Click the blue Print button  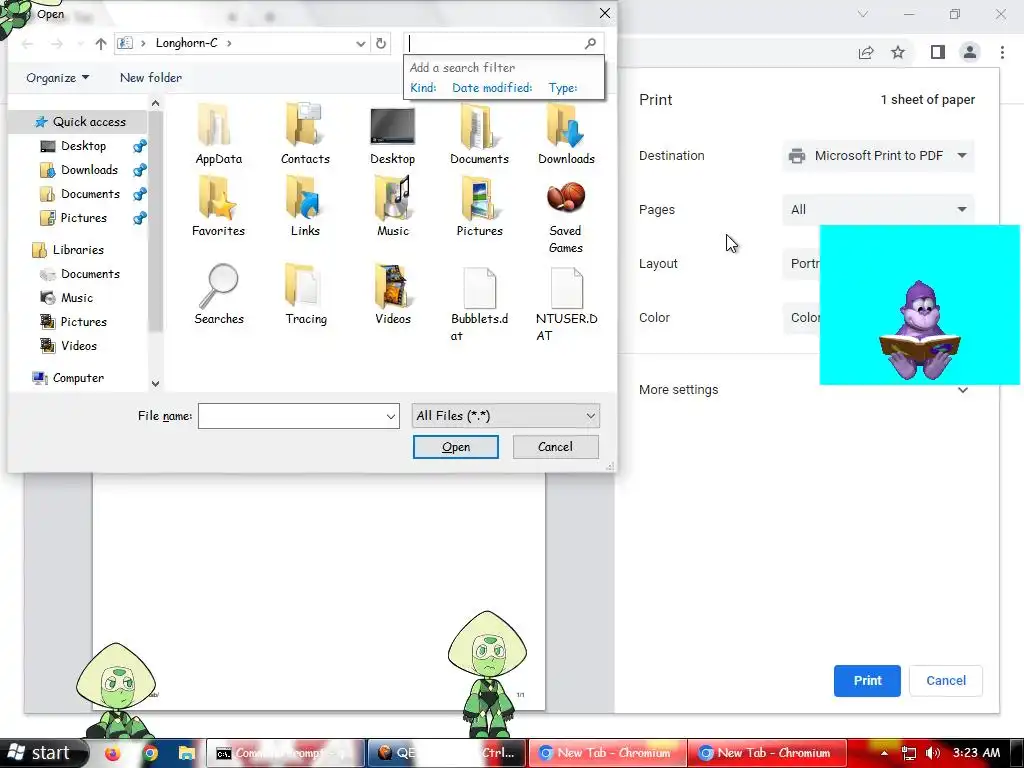click(x=867, y=681)
